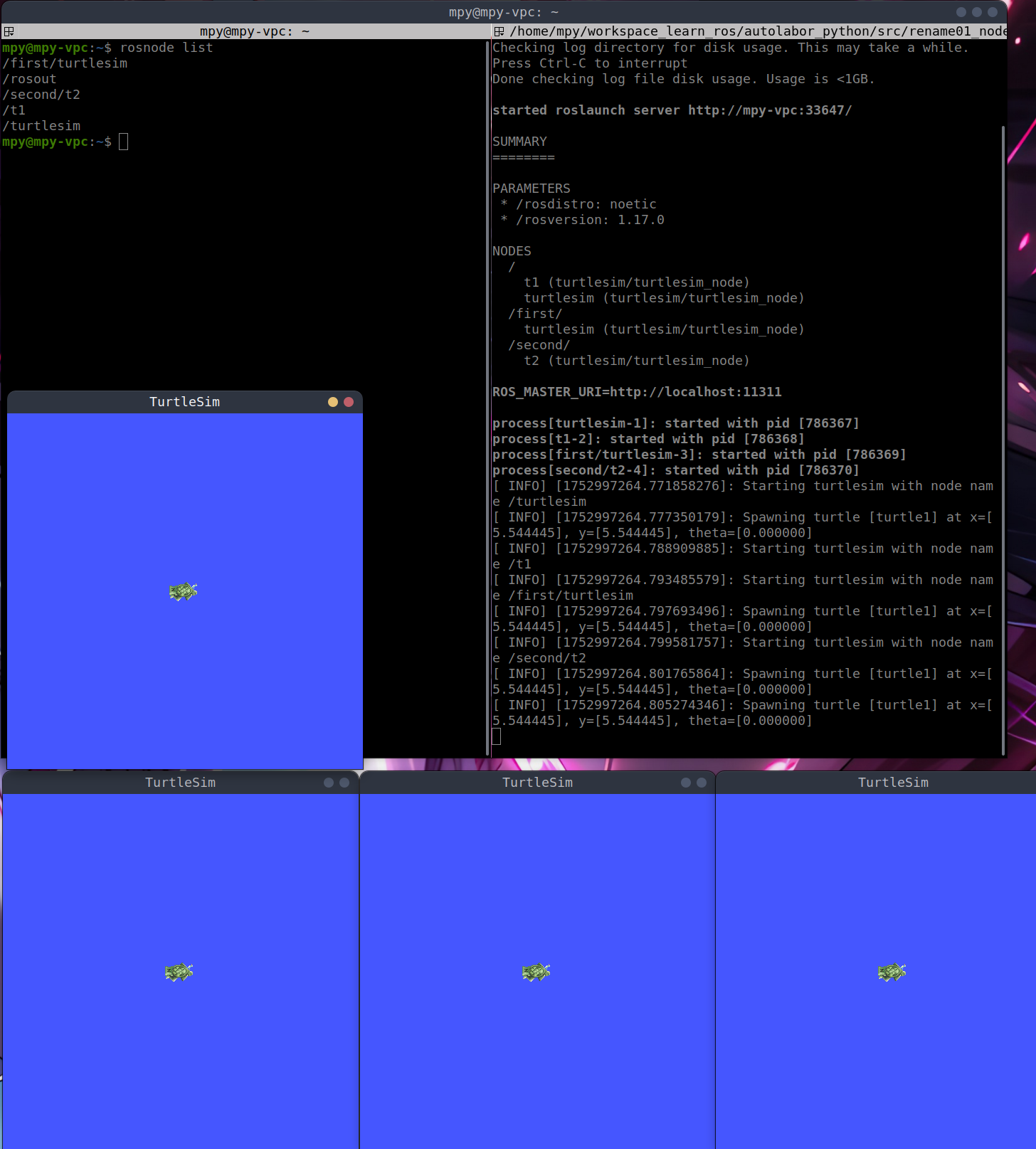This screenshot has height=1149, width=1036.
Task: Click the turtle in the lower-right TurtleSim window
Action: pyautogui.click(x=892, y=972)
